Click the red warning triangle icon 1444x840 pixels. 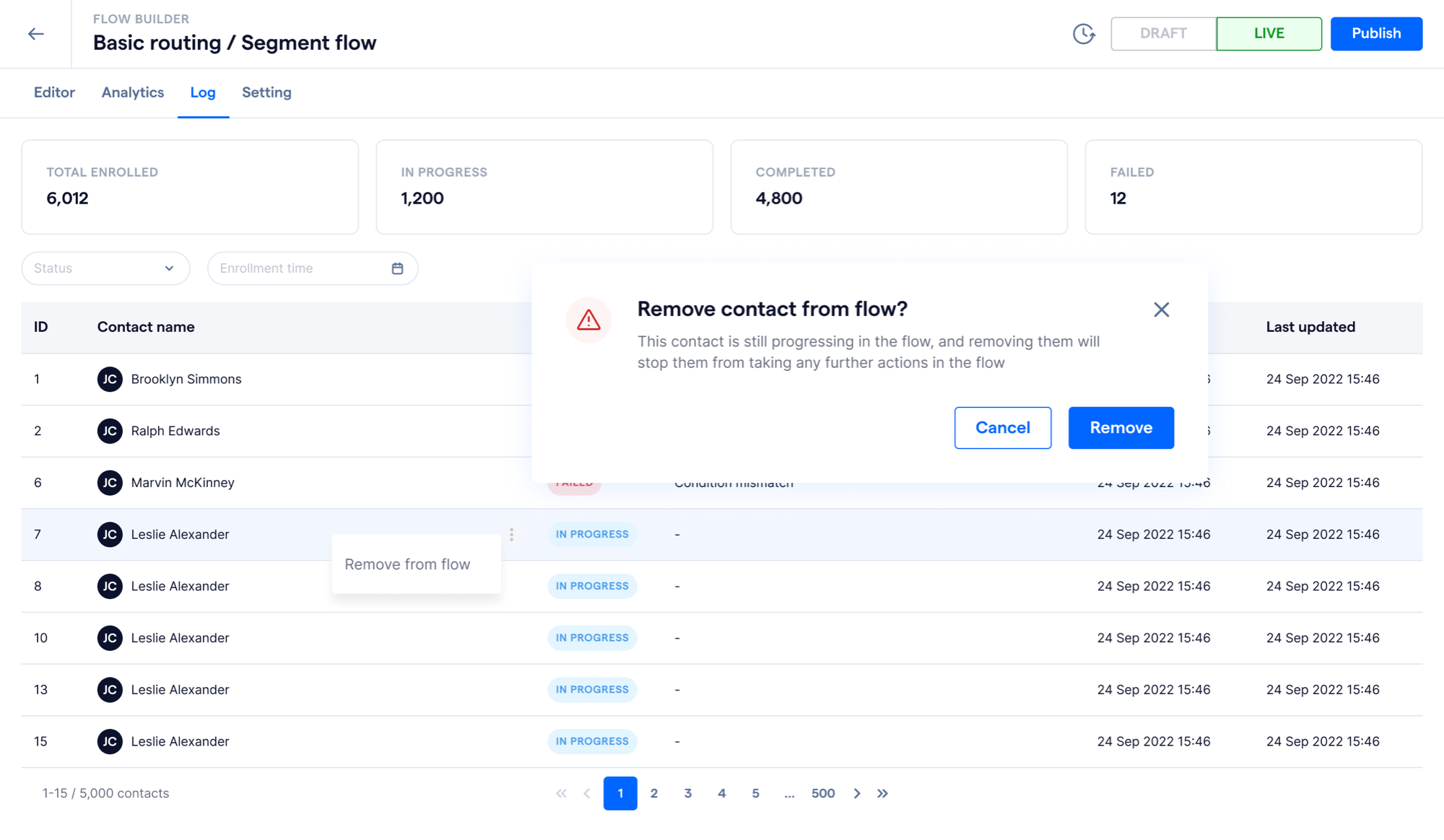[588, 320]
